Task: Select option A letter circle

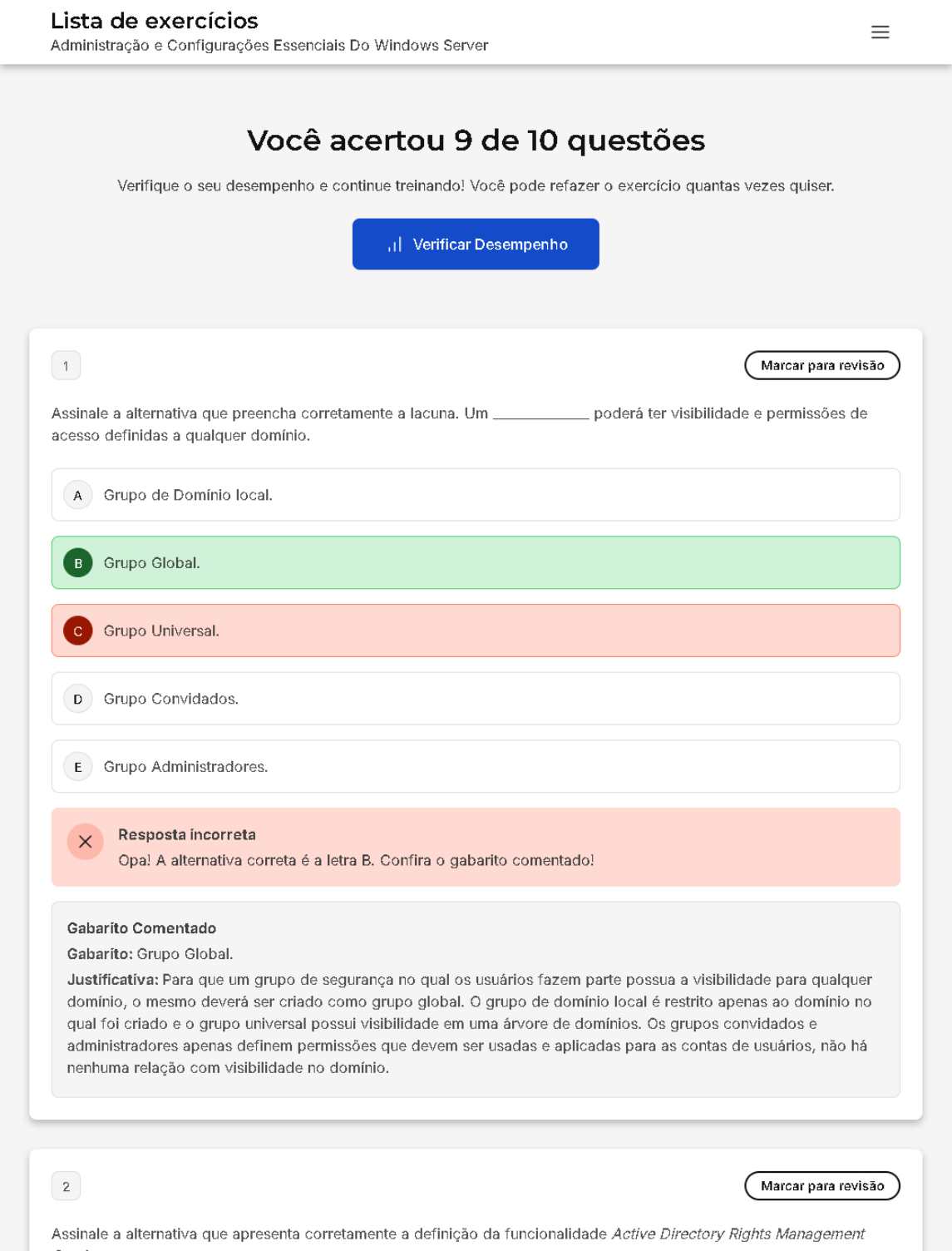Action: [x=78, y=496]
